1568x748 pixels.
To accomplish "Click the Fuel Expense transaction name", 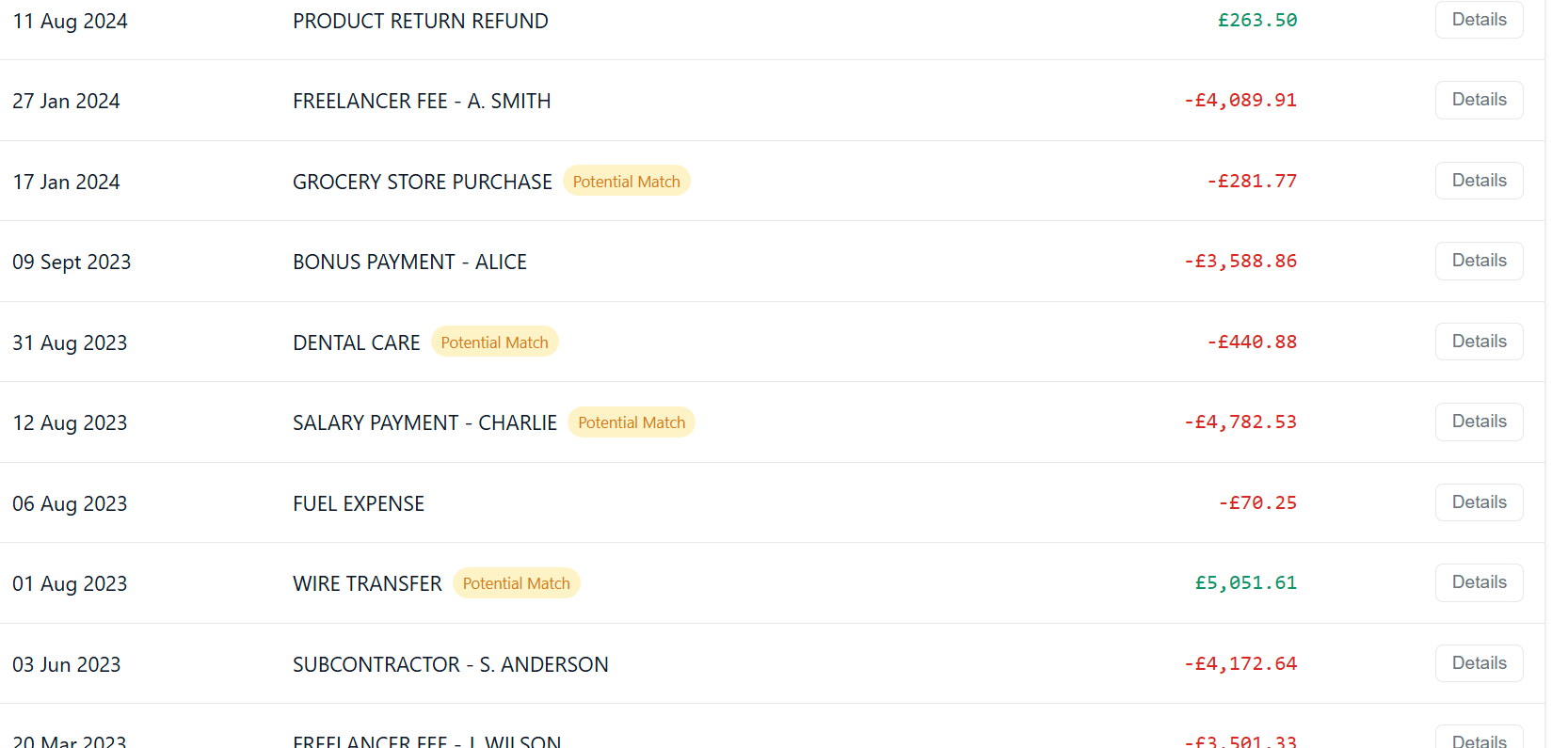I will [x=359, y=504].
